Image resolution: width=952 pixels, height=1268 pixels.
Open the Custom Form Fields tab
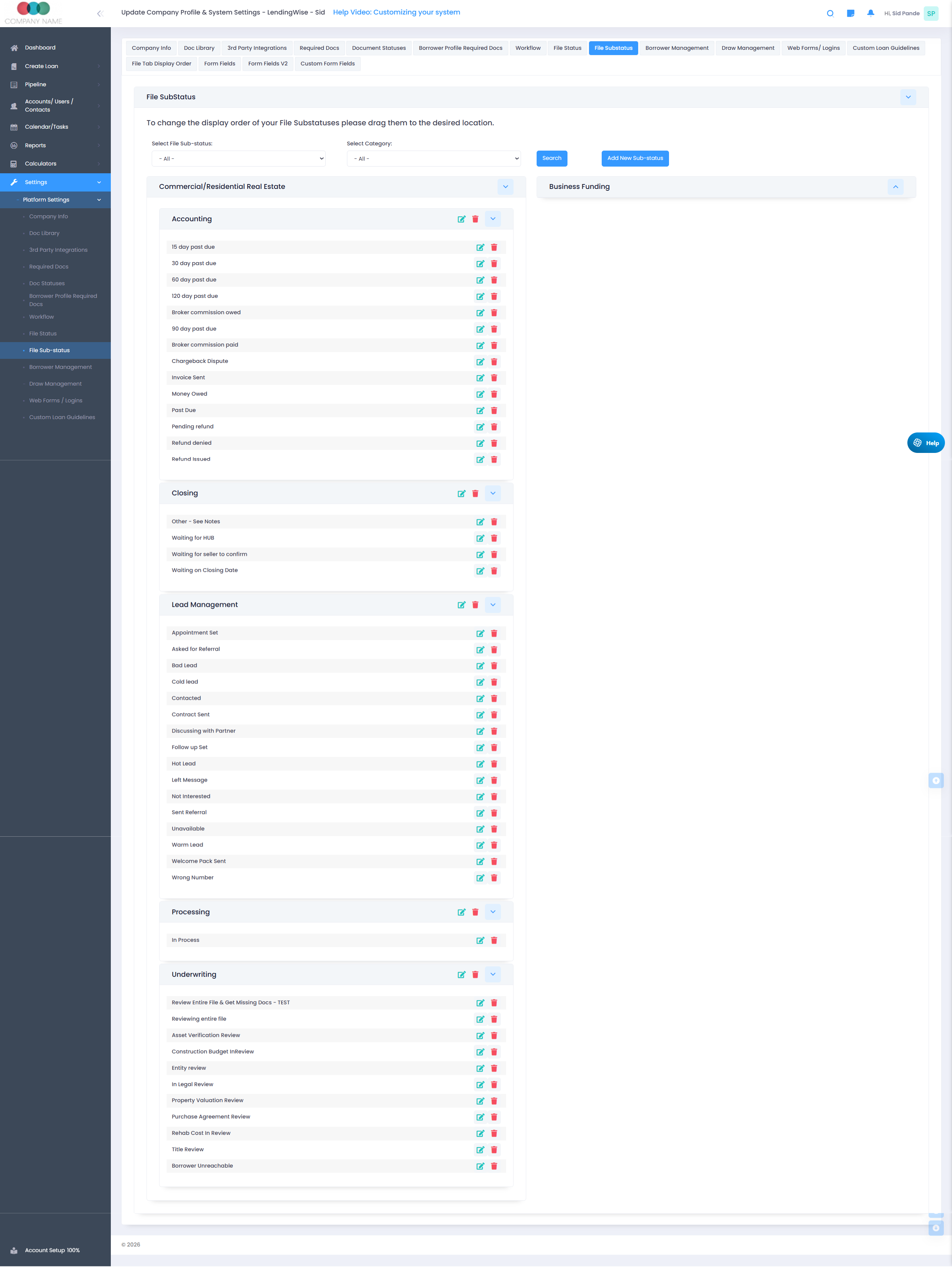327,64
